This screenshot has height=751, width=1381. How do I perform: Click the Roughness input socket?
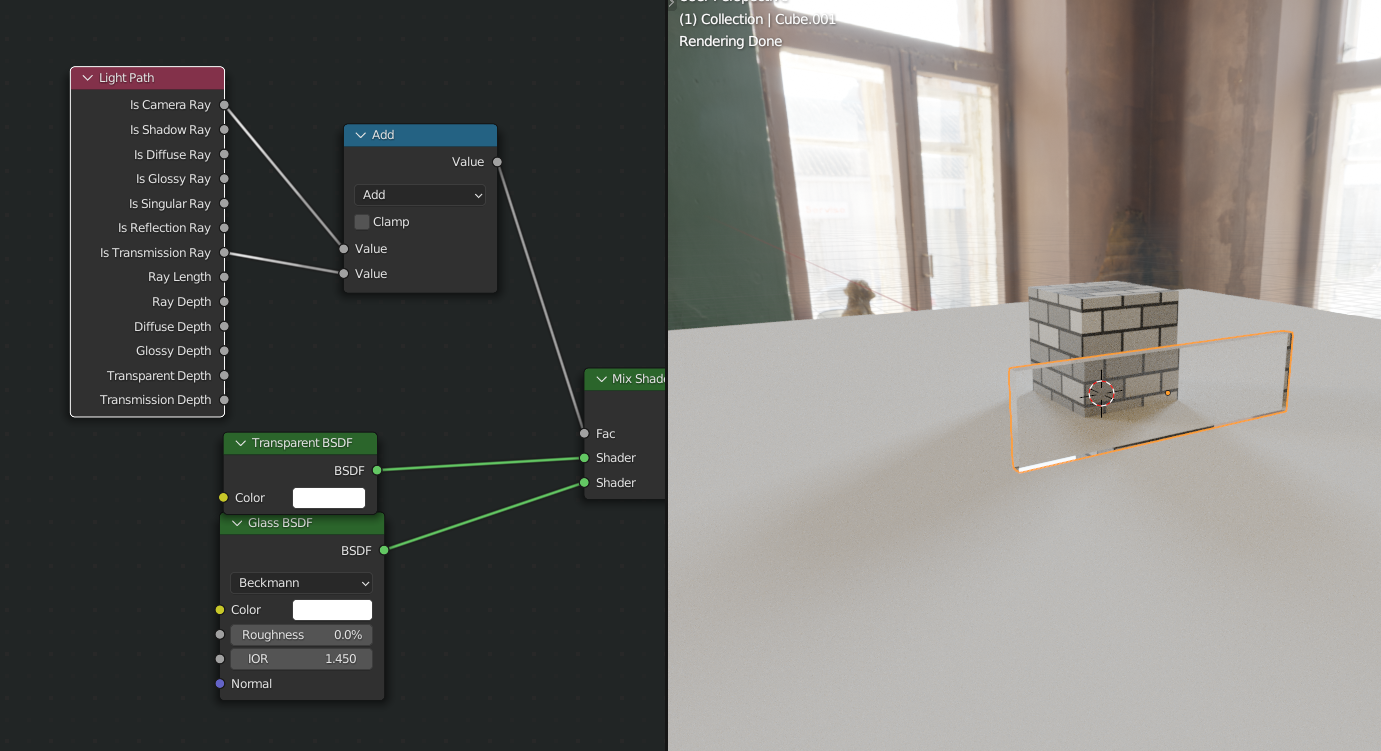pyautogui.click(x=220, y=635)
